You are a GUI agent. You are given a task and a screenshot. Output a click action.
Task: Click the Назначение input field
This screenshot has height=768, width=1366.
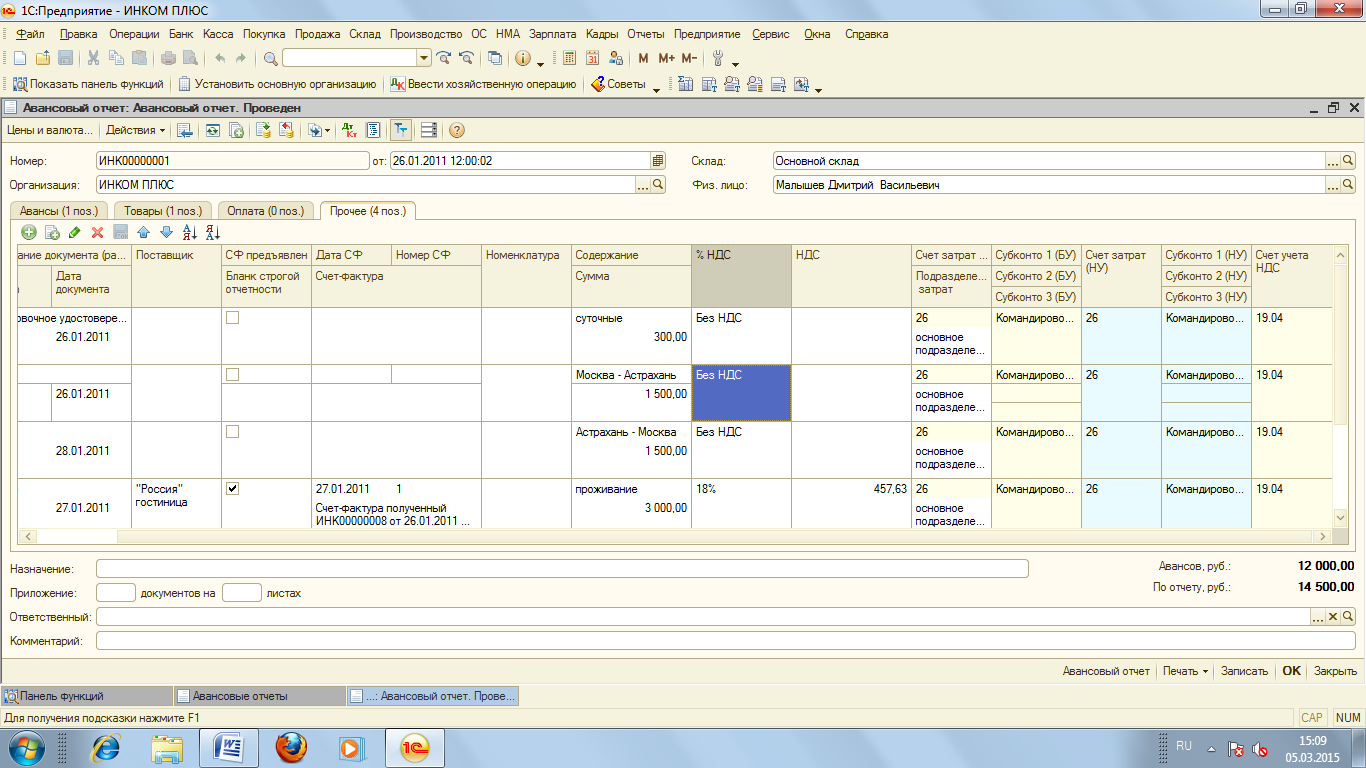click(562, 568)
